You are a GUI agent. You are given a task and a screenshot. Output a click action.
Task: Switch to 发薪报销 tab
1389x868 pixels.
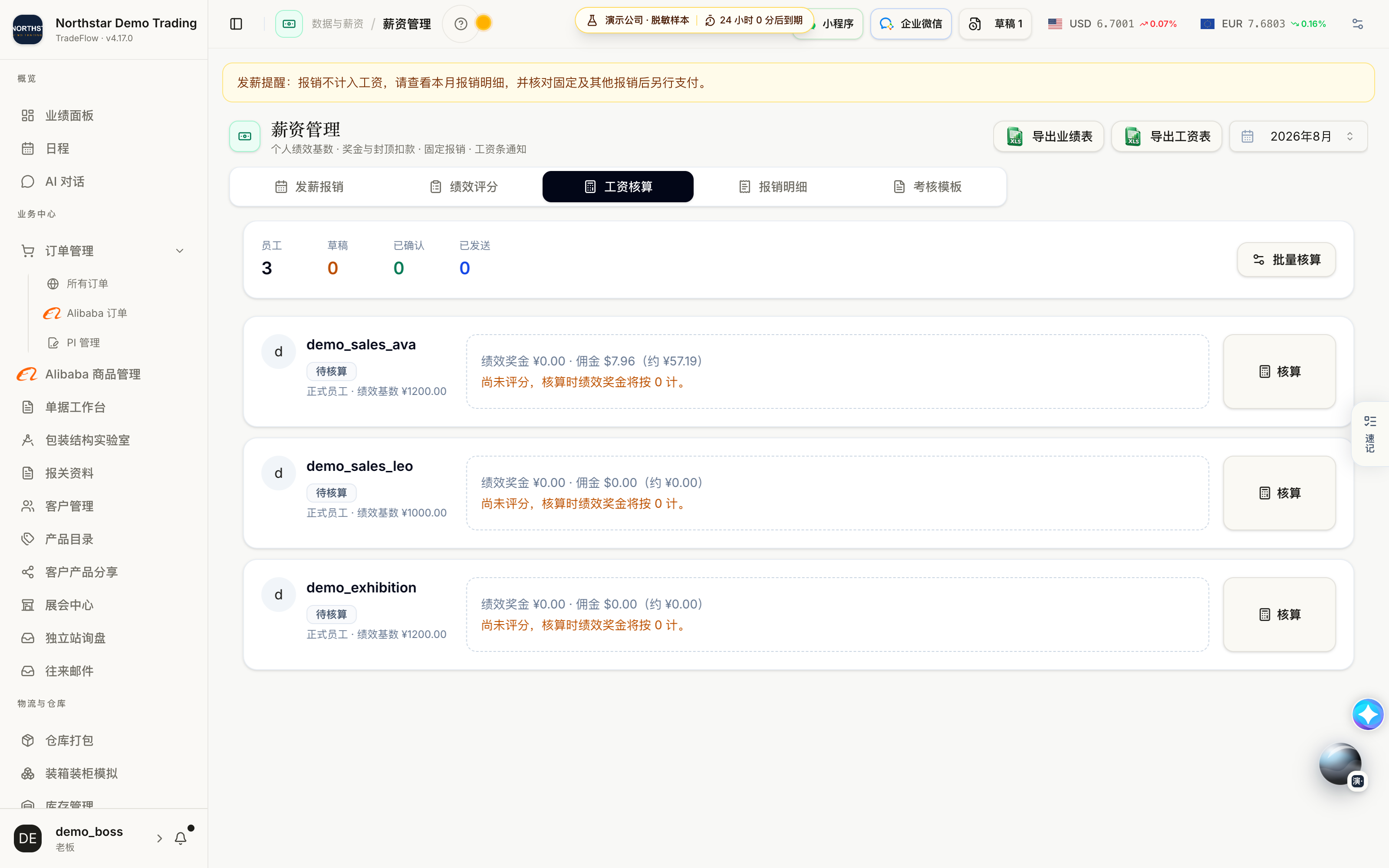coord(309,187)
